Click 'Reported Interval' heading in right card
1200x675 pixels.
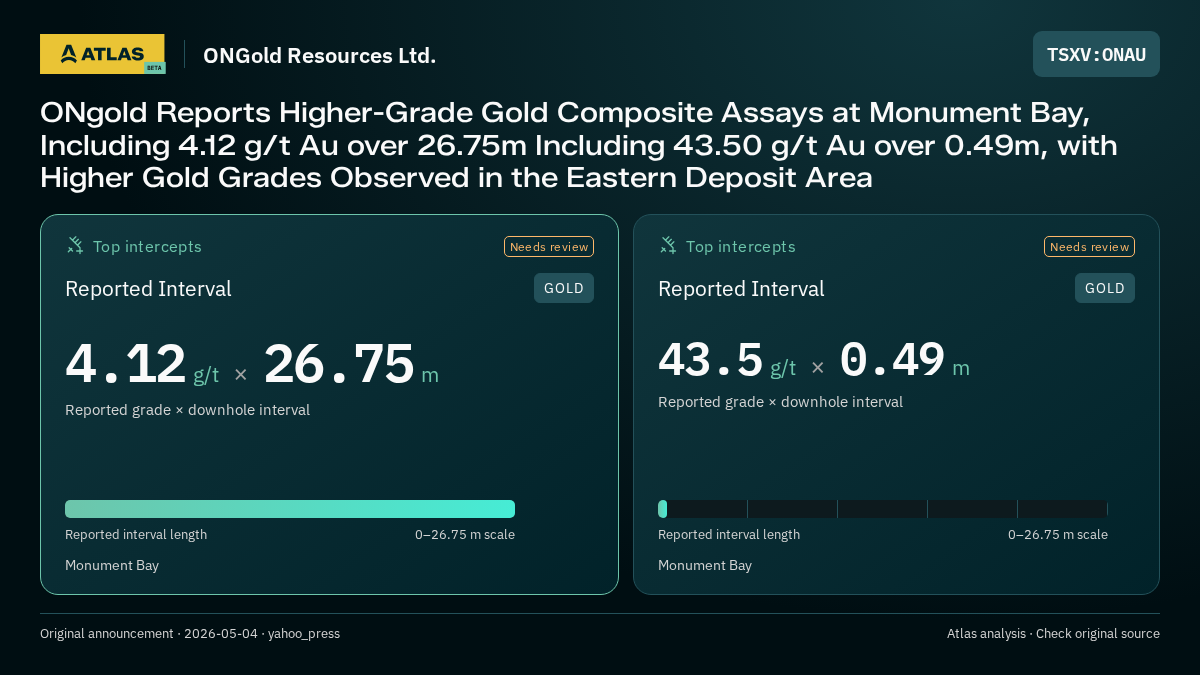pos(741,289)
